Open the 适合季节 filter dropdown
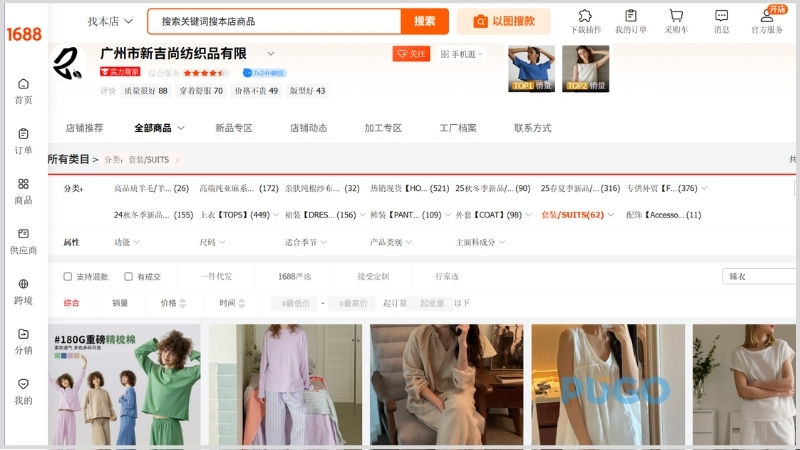The width and height of the screenshot is (800, 450). click(x=306, y=242)
